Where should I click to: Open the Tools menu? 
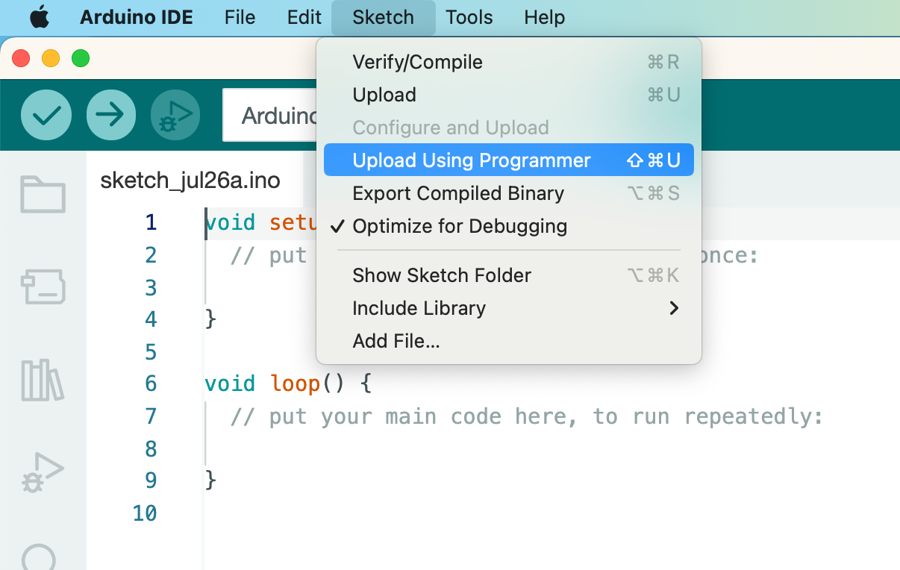pyautogui.click(x=469, y=18)
